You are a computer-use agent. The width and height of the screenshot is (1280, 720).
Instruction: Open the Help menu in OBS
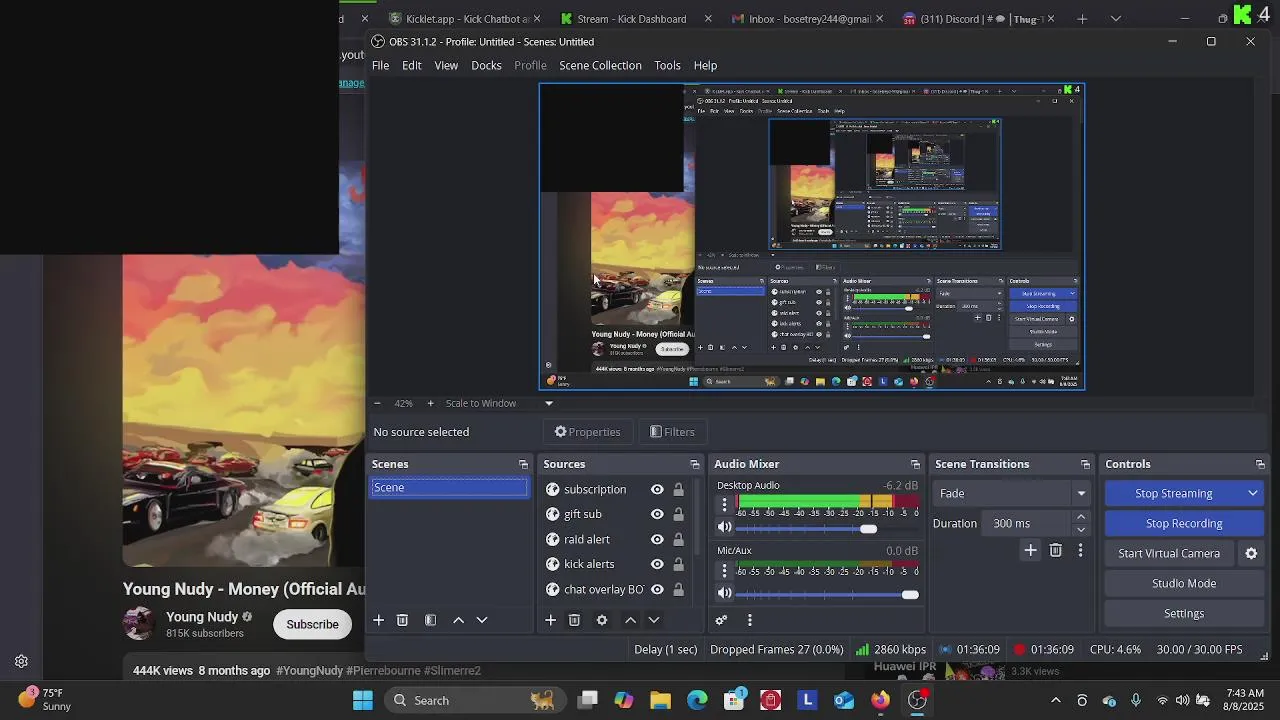point(705,65)
